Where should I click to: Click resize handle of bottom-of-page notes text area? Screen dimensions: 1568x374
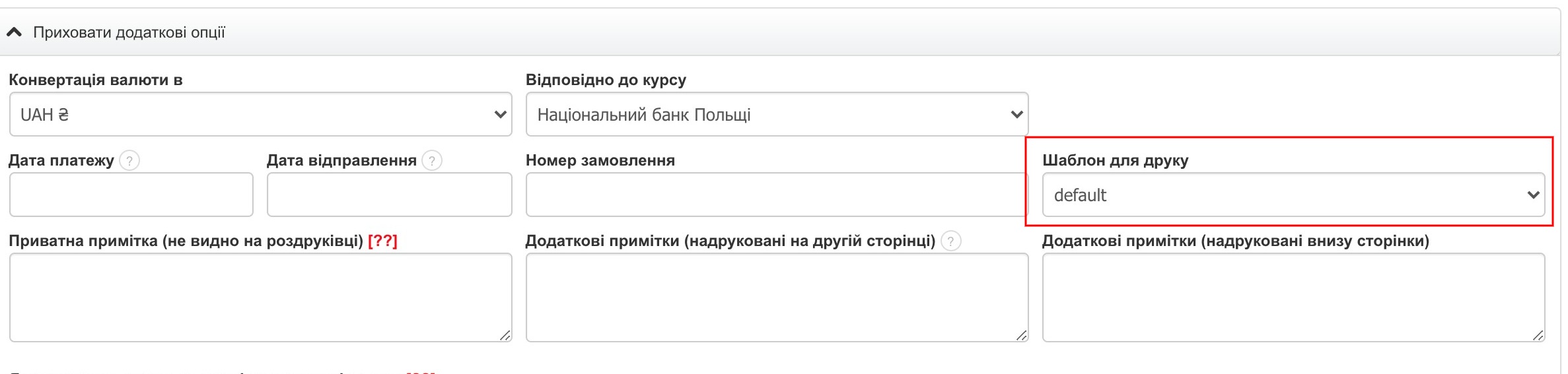(x=1538, y=336)
